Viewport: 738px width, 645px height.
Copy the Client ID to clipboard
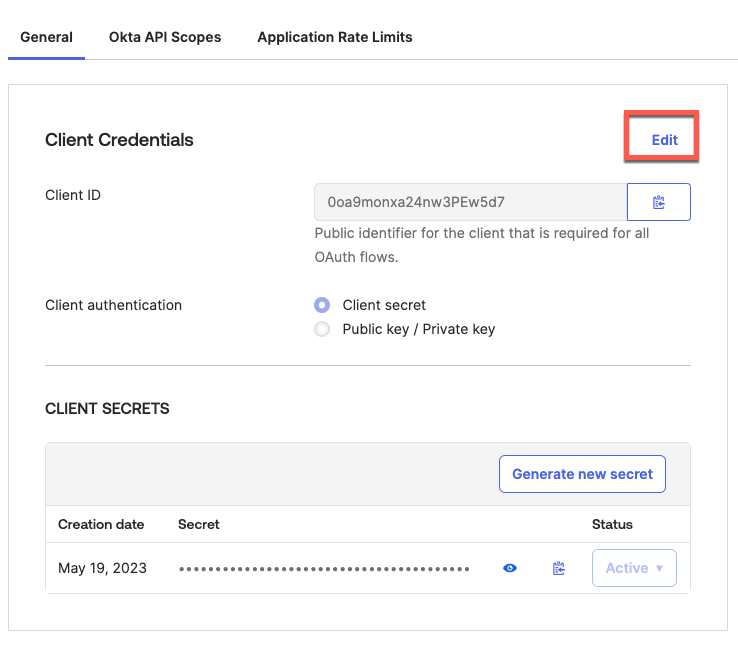[x=658, y=202]
